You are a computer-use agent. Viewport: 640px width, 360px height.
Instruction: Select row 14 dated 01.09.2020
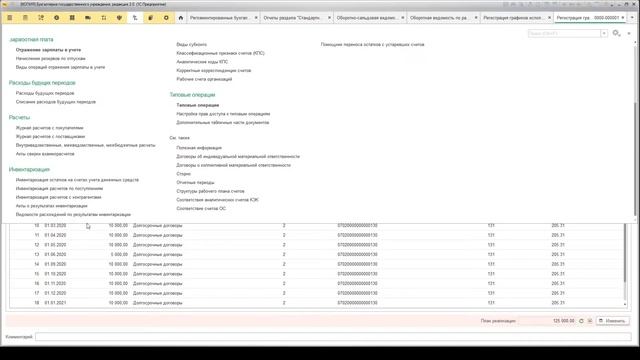coord(316,264)
